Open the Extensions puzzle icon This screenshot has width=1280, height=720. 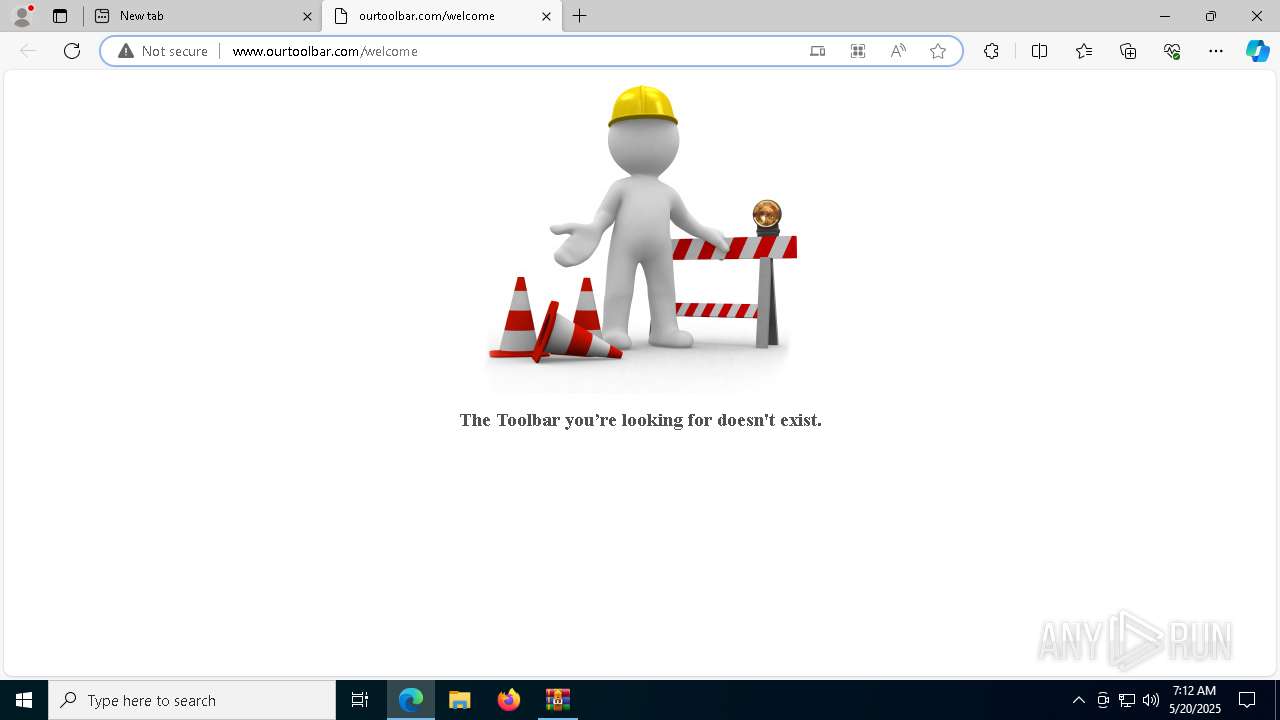[991, 51]
